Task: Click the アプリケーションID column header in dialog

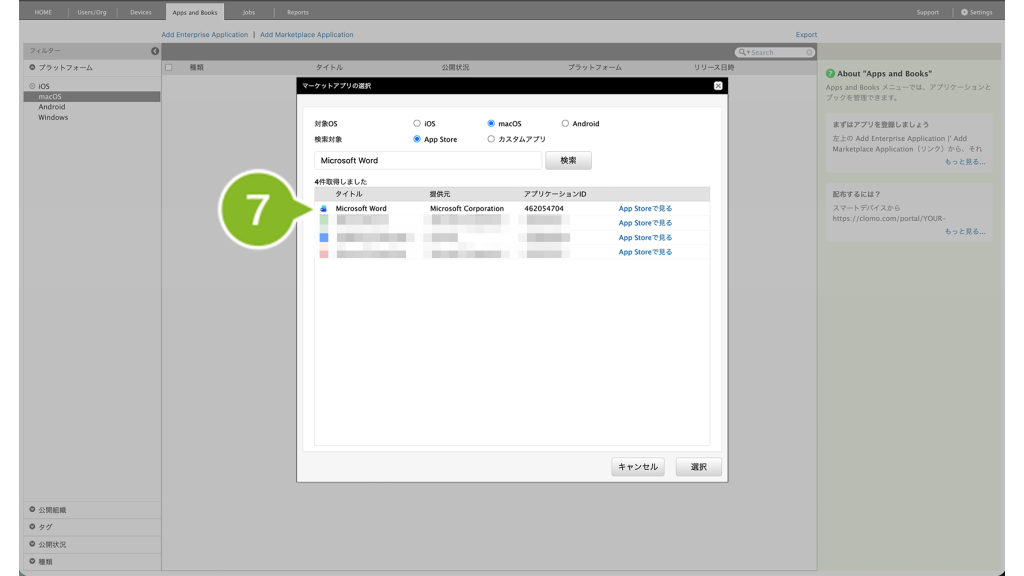Action: (x=555, y=194)
